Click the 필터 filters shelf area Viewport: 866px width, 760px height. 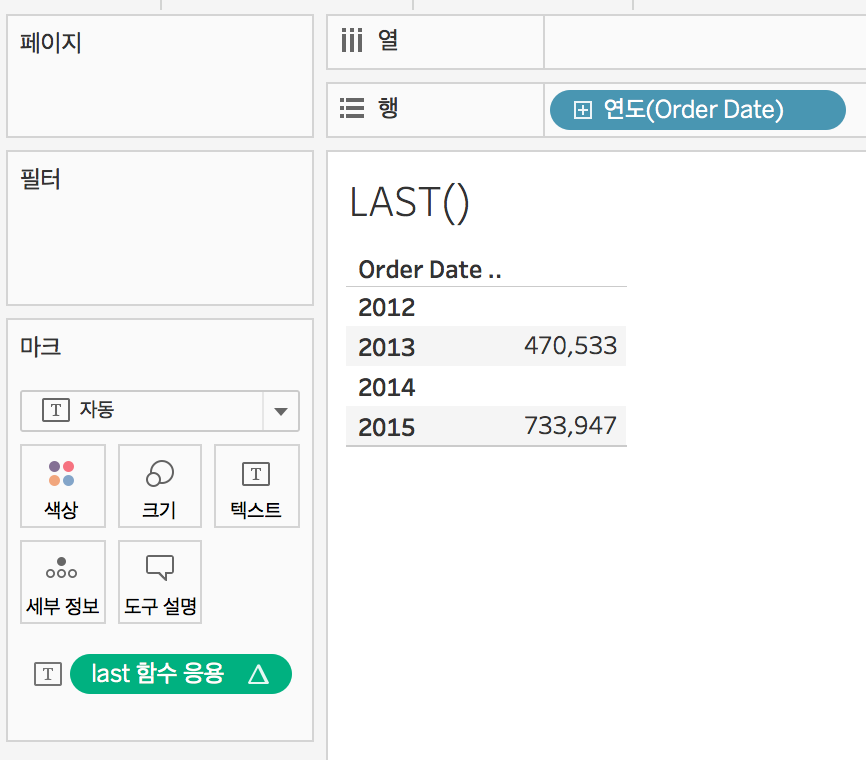(x=160, y=228)
